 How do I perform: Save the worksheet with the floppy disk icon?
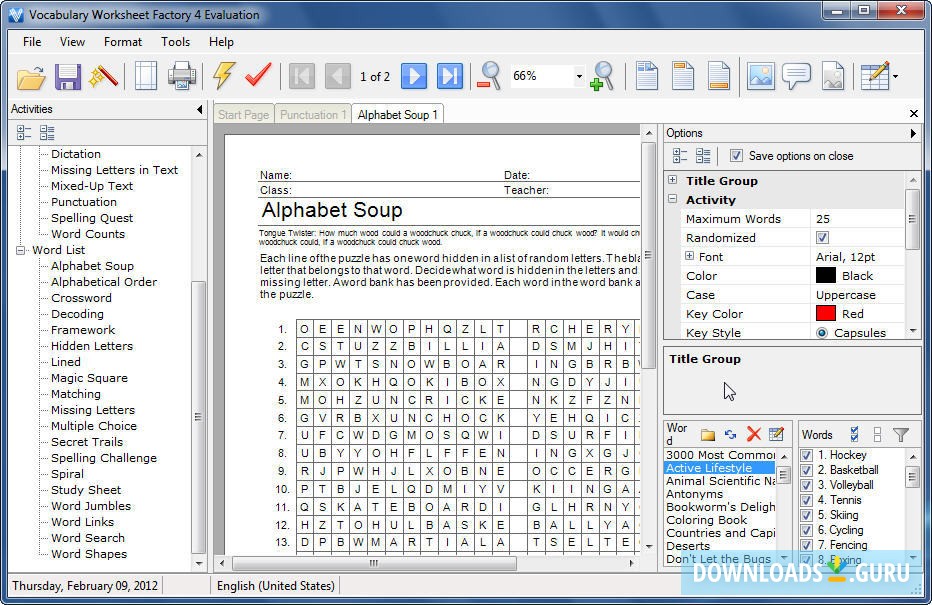68,77
